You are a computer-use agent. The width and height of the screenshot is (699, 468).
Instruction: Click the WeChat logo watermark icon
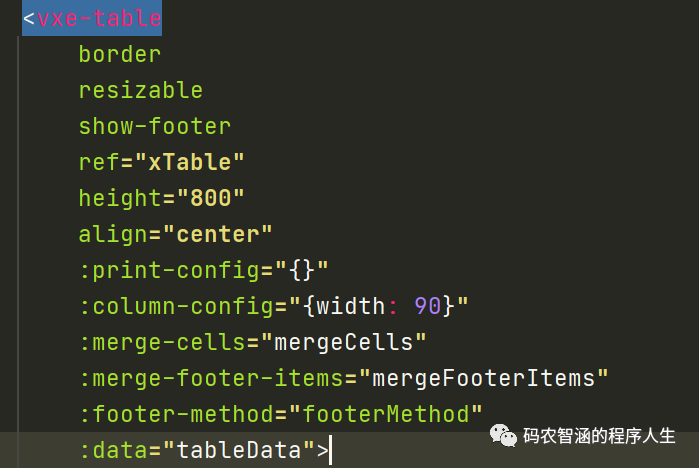(502, 437)
